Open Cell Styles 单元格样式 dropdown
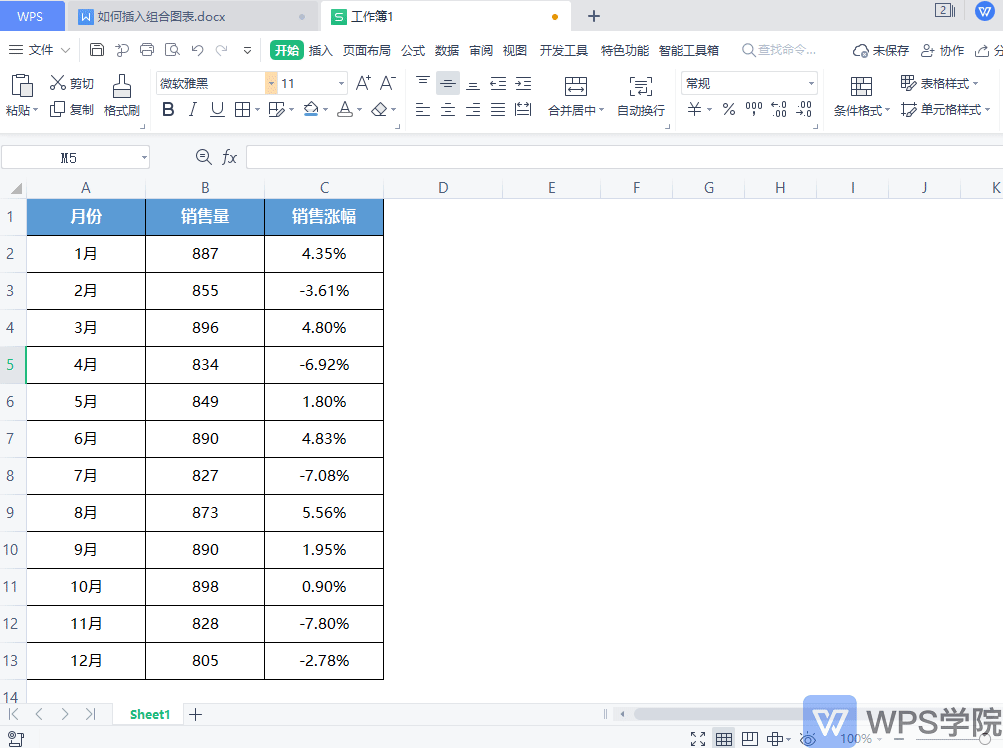Screen dimensions: 1003x748 [x=945, y=109]
